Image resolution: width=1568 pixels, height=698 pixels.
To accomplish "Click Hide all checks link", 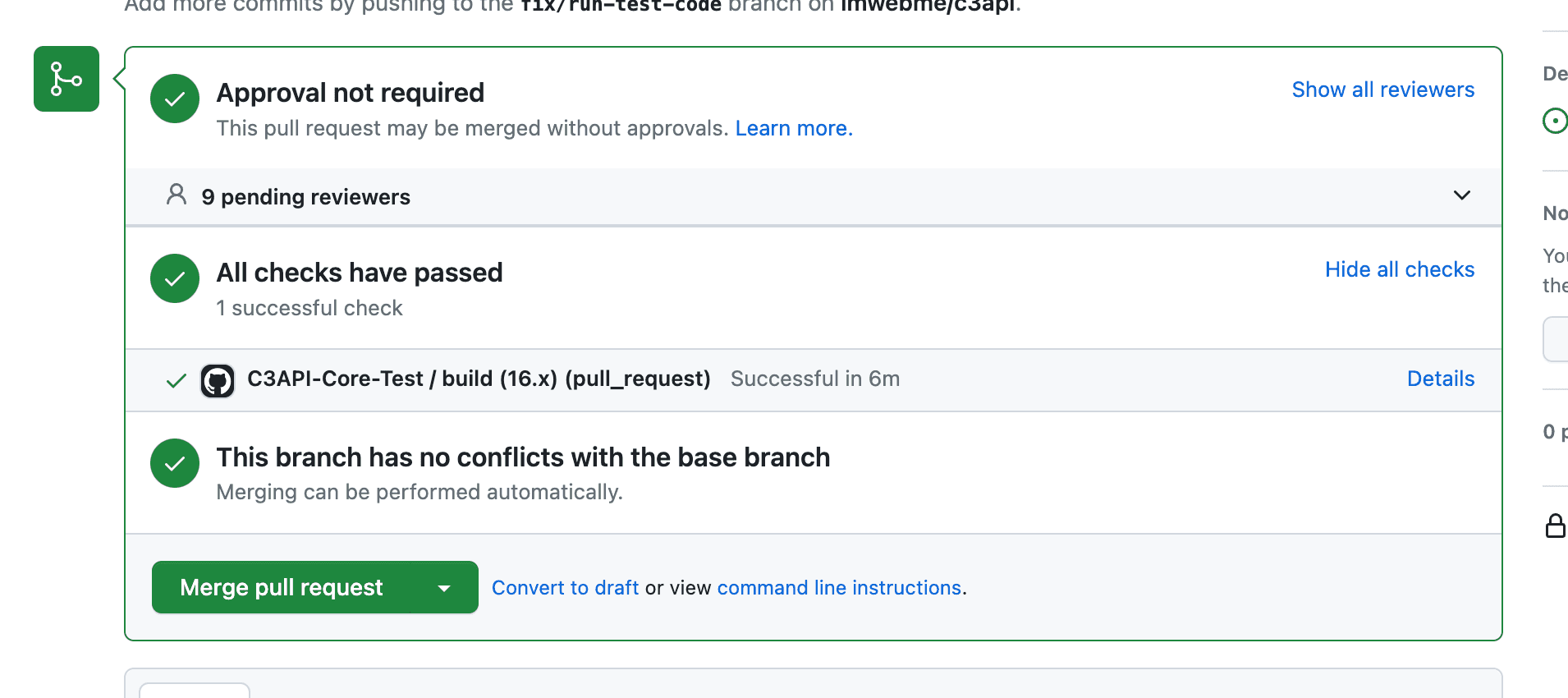I will [x=1399, y=269].
